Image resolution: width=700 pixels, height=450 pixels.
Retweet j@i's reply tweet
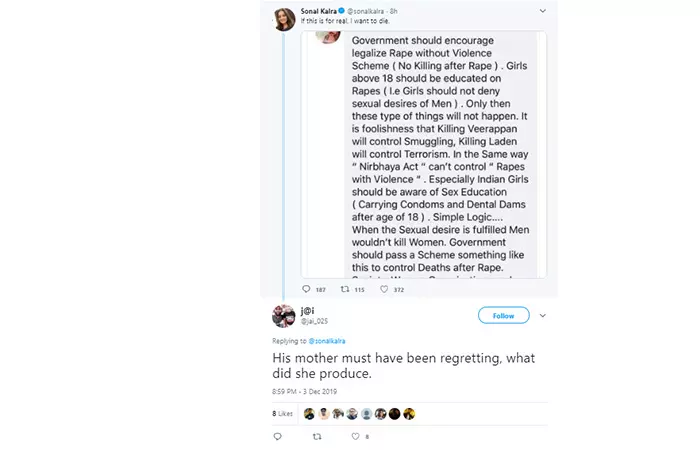[317, 436]
